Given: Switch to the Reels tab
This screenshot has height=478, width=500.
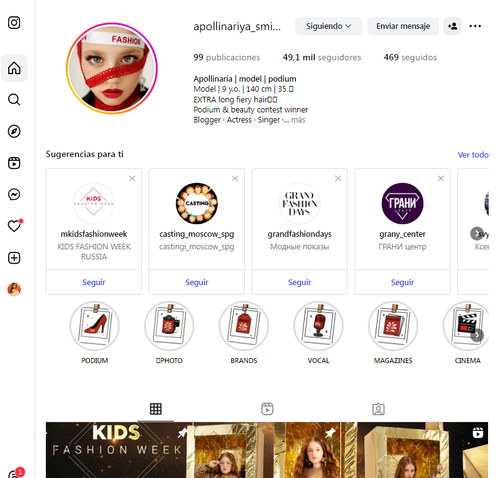Looking at the screenshot, I should 267,409.
